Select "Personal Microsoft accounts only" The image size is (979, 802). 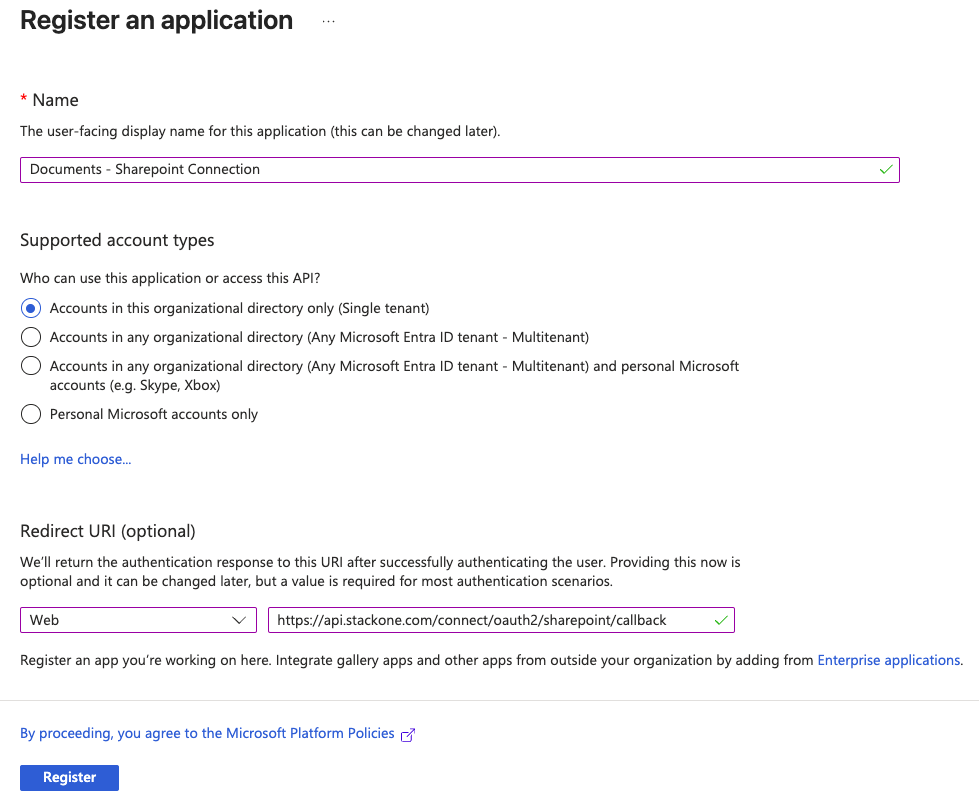[30, 414]
